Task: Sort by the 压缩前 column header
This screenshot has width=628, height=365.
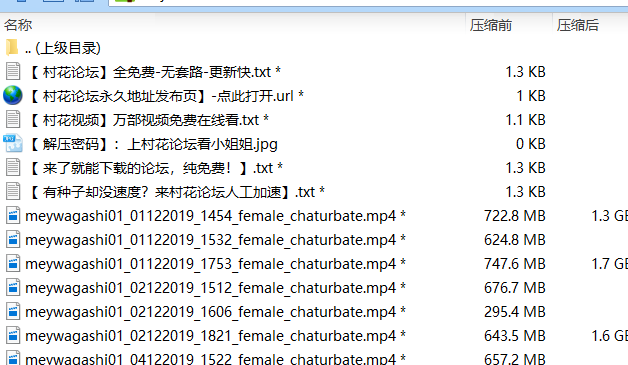Action: pyautogui.click(x=491, y=25)
